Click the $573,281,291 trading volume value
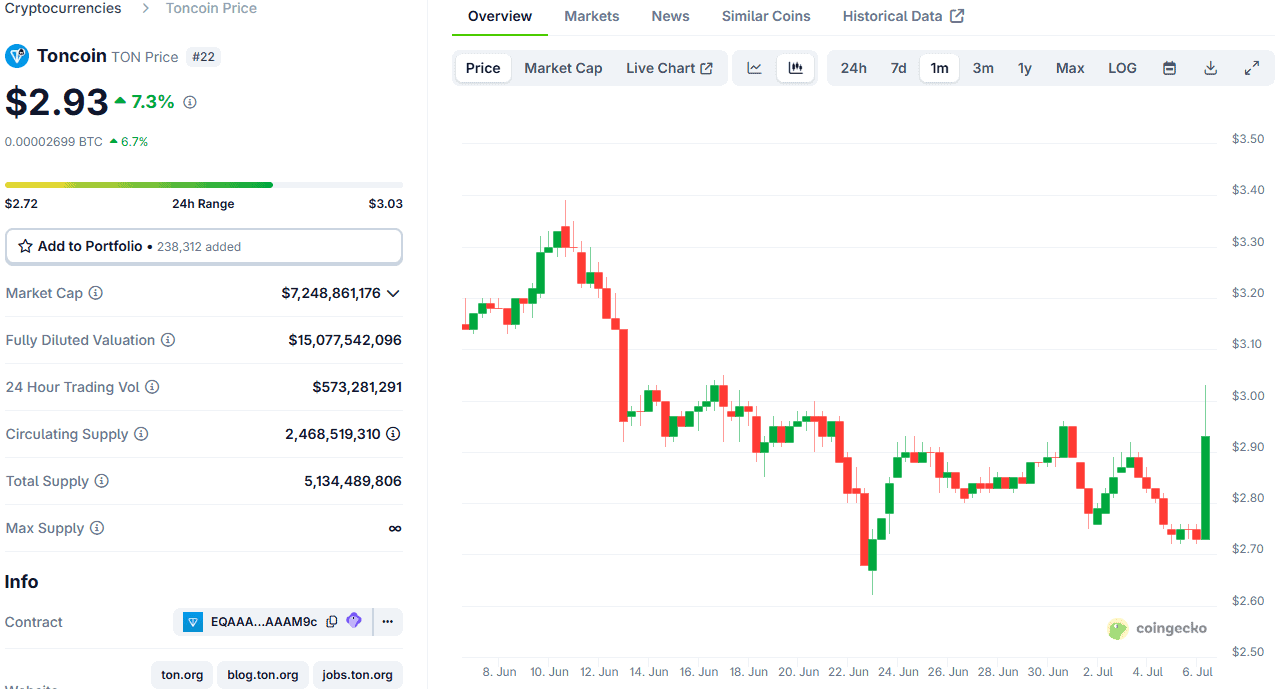The height and width of the screenshot is (689, 1288). point(357,387)
